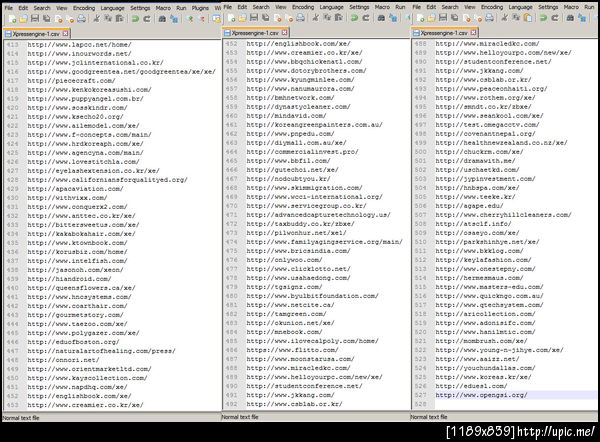Select Xpressengine-1.csv tab in right window

pyautogui.click(x=445, y=33)
